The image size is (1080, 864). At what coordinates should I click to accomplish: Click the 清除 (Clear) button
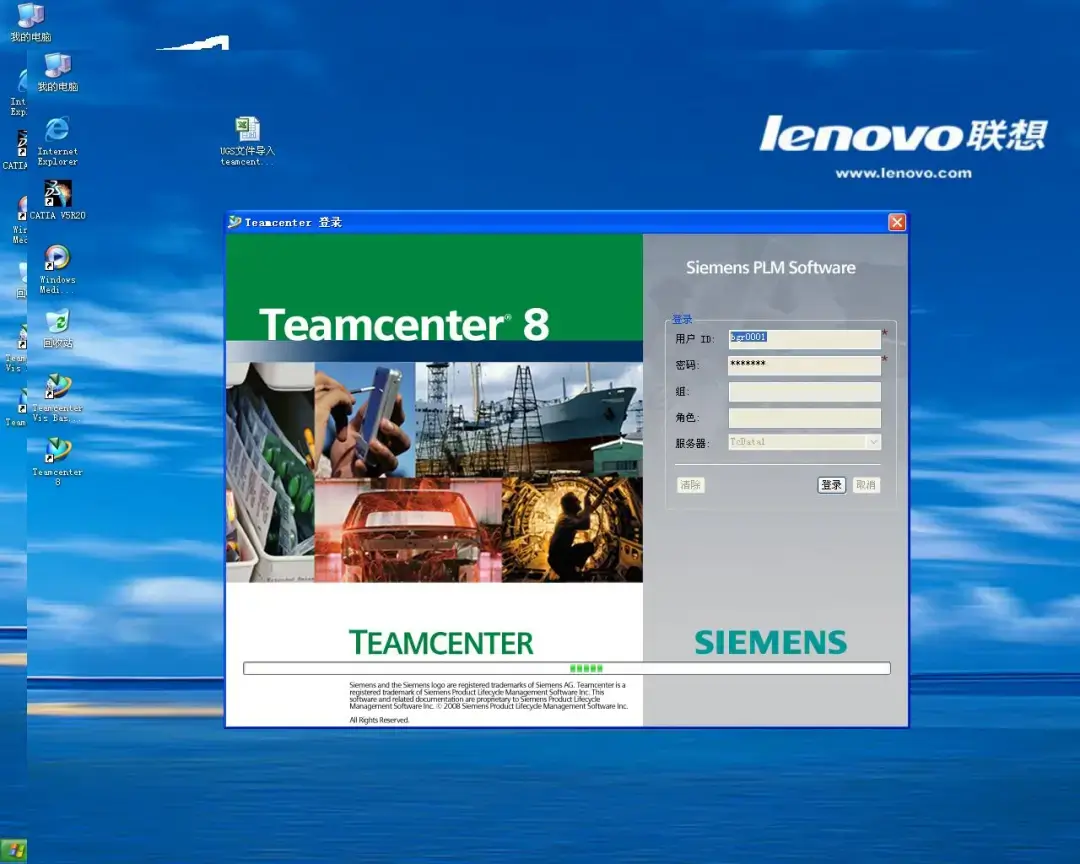point(691,484)
